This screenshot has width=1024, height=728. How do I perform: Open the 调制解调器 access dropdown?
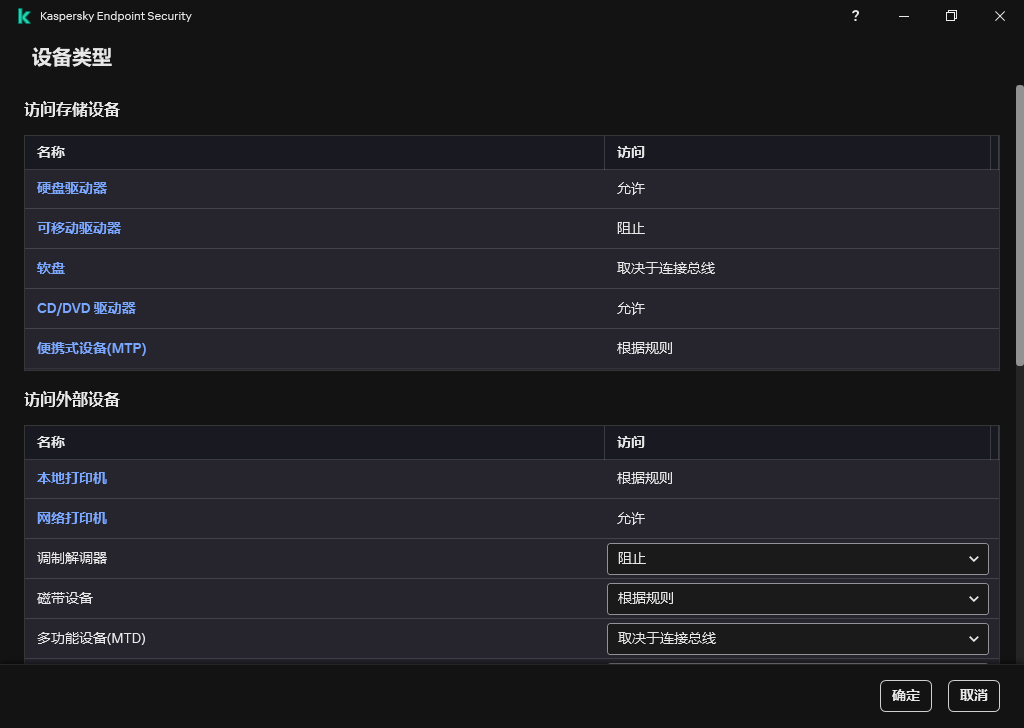[797, 559]
